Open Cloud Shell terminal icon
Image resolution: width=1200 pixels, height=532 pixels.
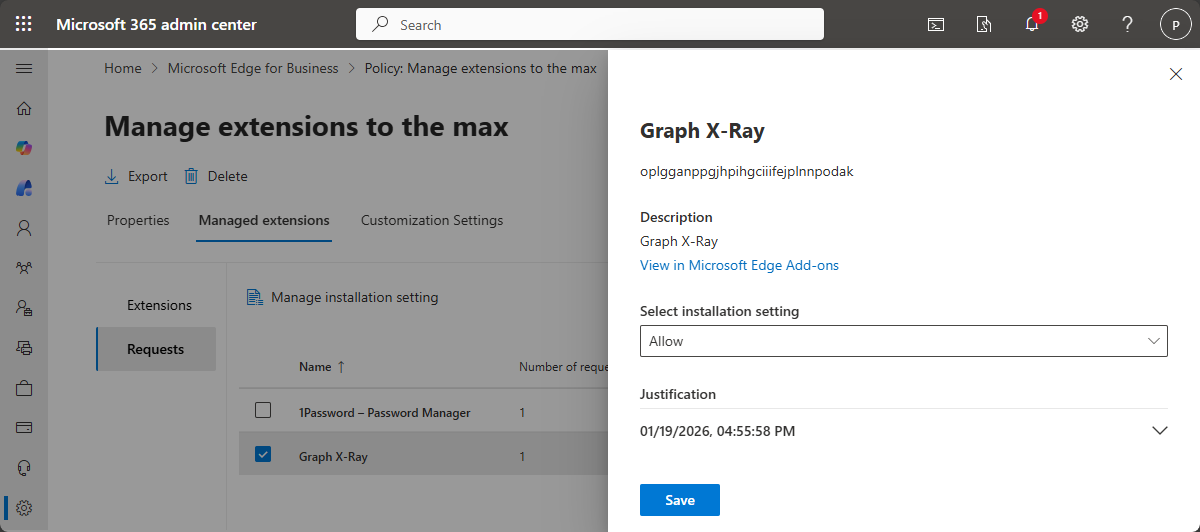(936, 24)
